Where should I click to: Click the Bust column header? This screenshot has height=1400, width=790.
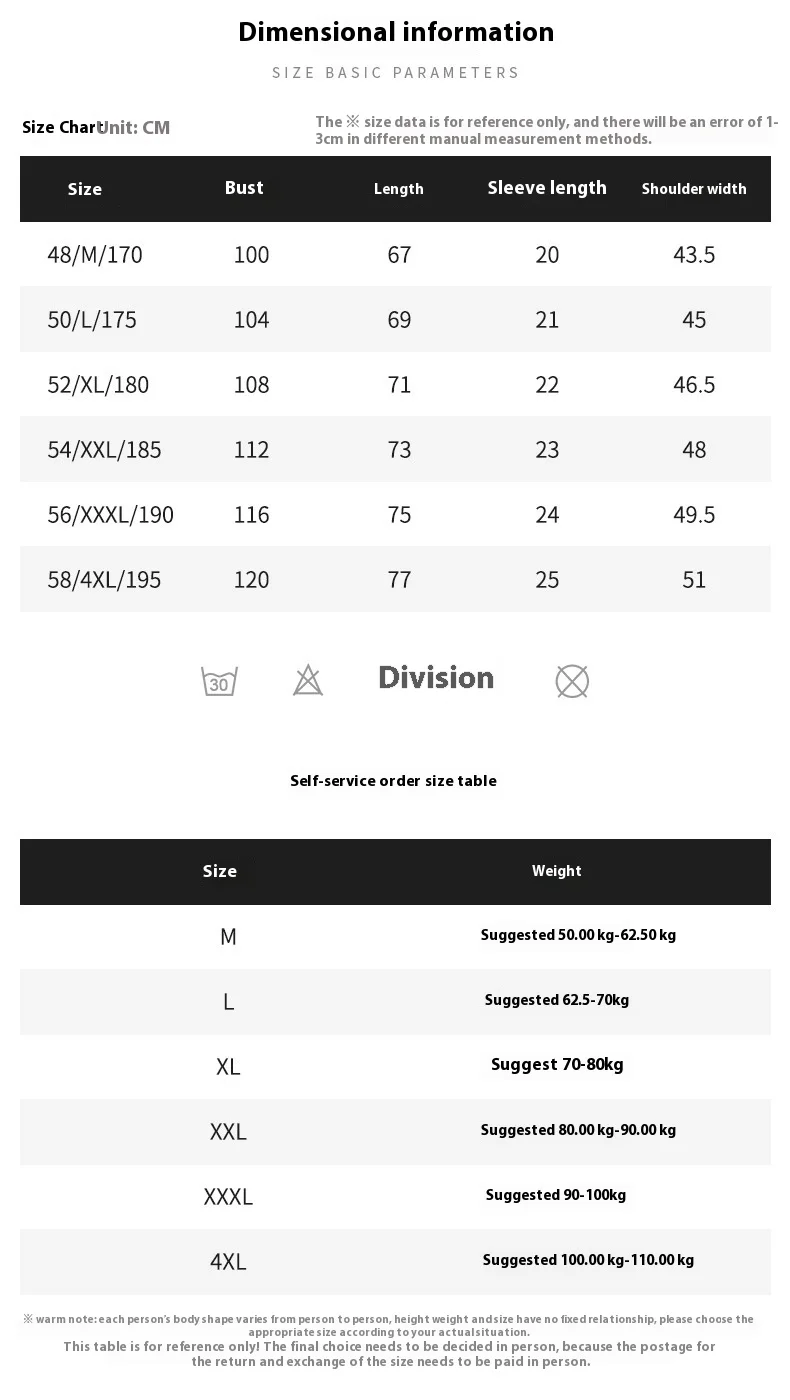point(244,188)
